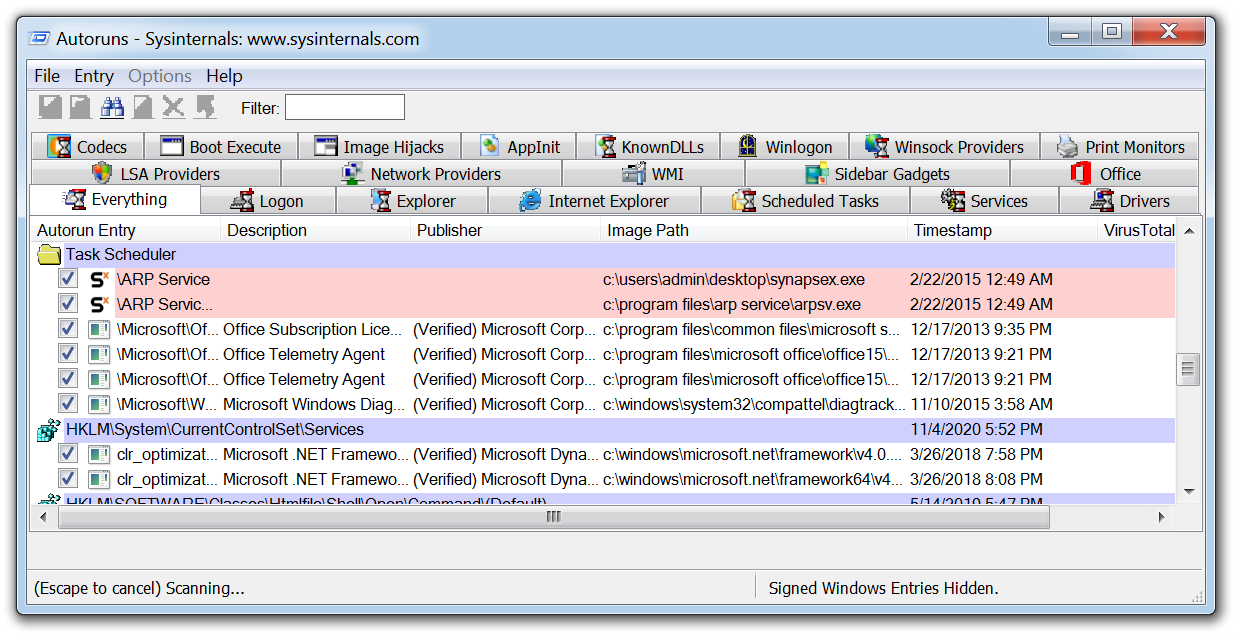This screenshot has width=1238, height=635.
Task: Sort by the Image Path column header
Action: coord(754,230)
